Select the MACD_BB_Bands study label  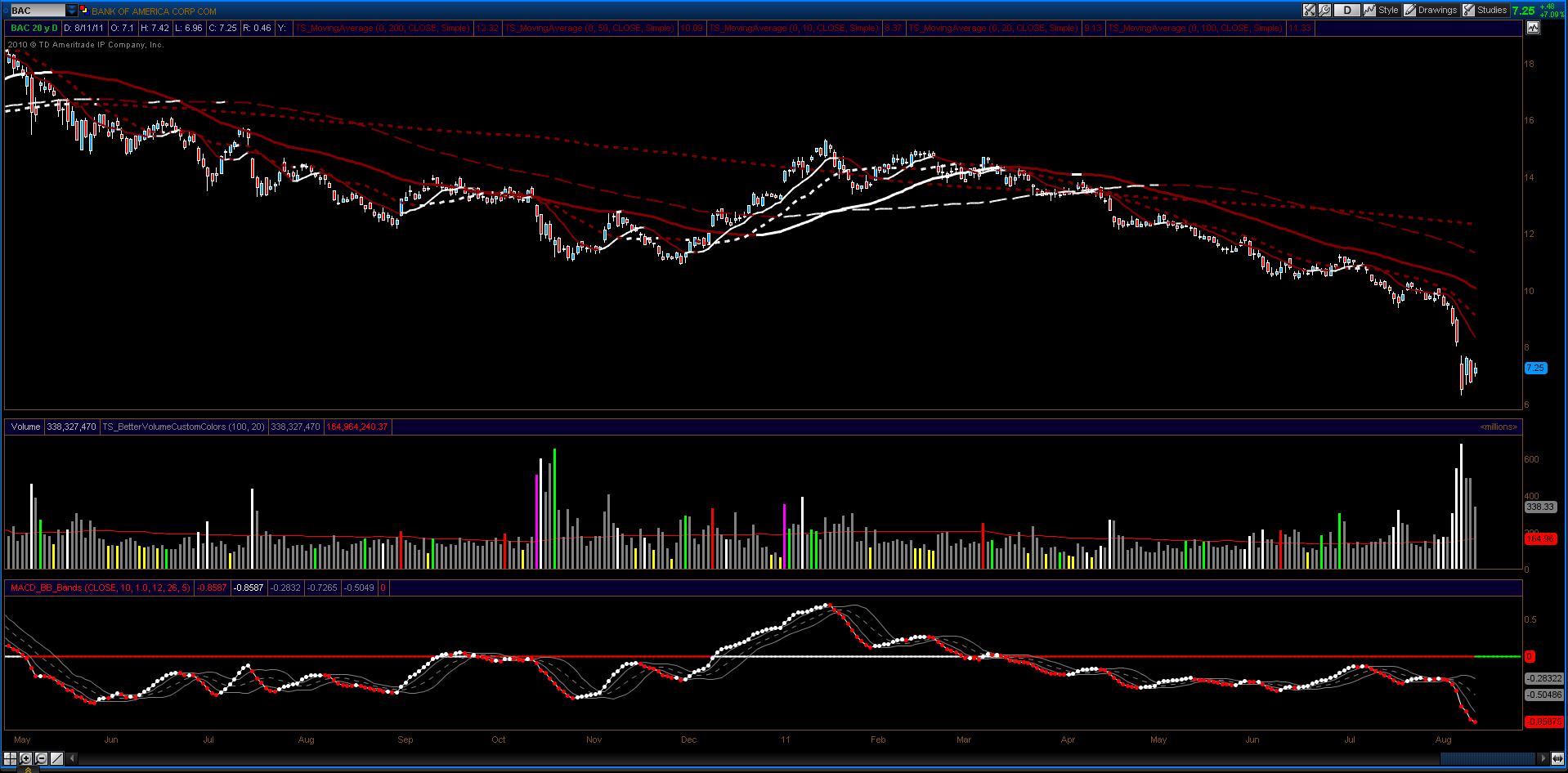click(101, 588)
